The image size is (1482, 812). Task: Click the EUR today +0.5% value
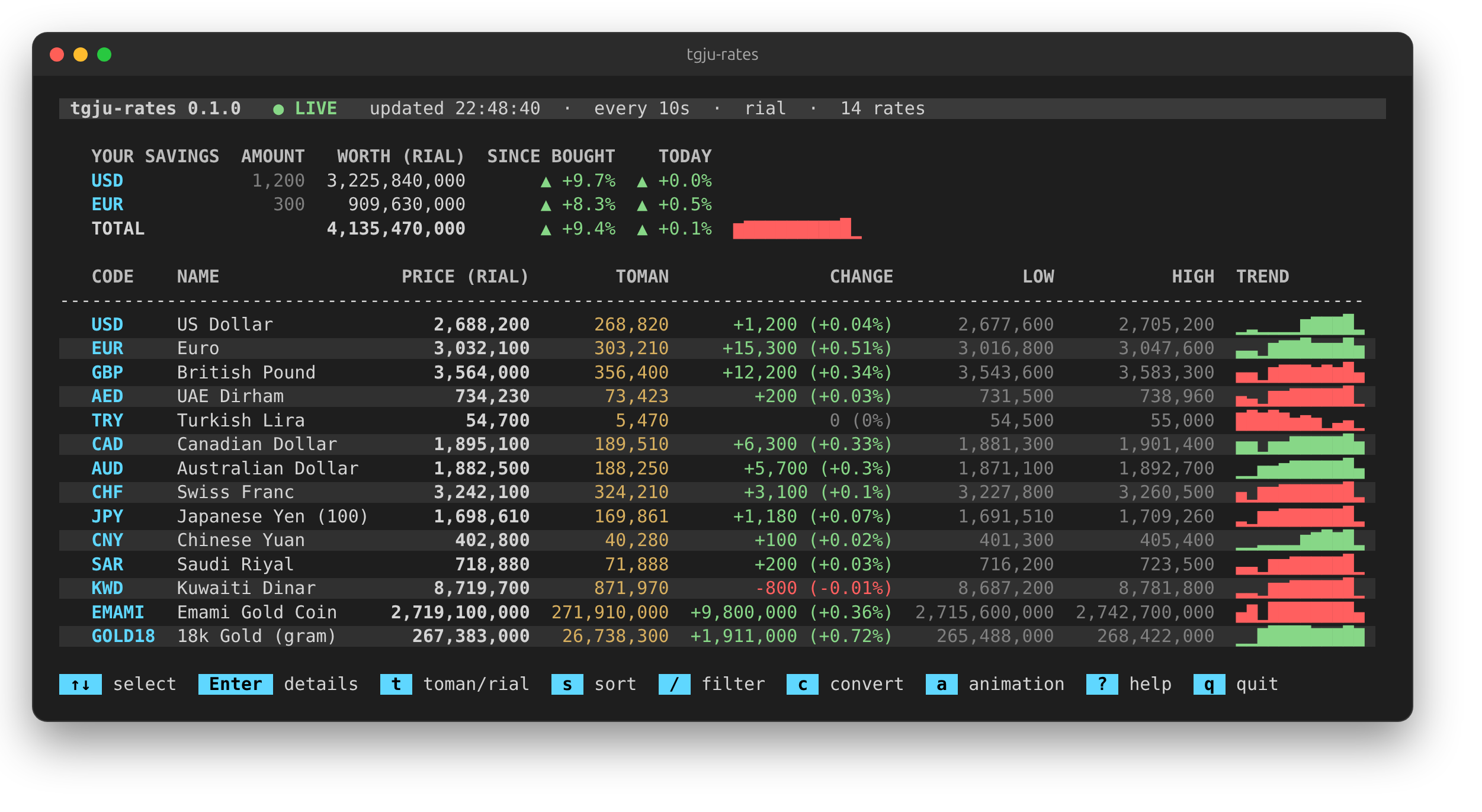[x=674, y=204]
